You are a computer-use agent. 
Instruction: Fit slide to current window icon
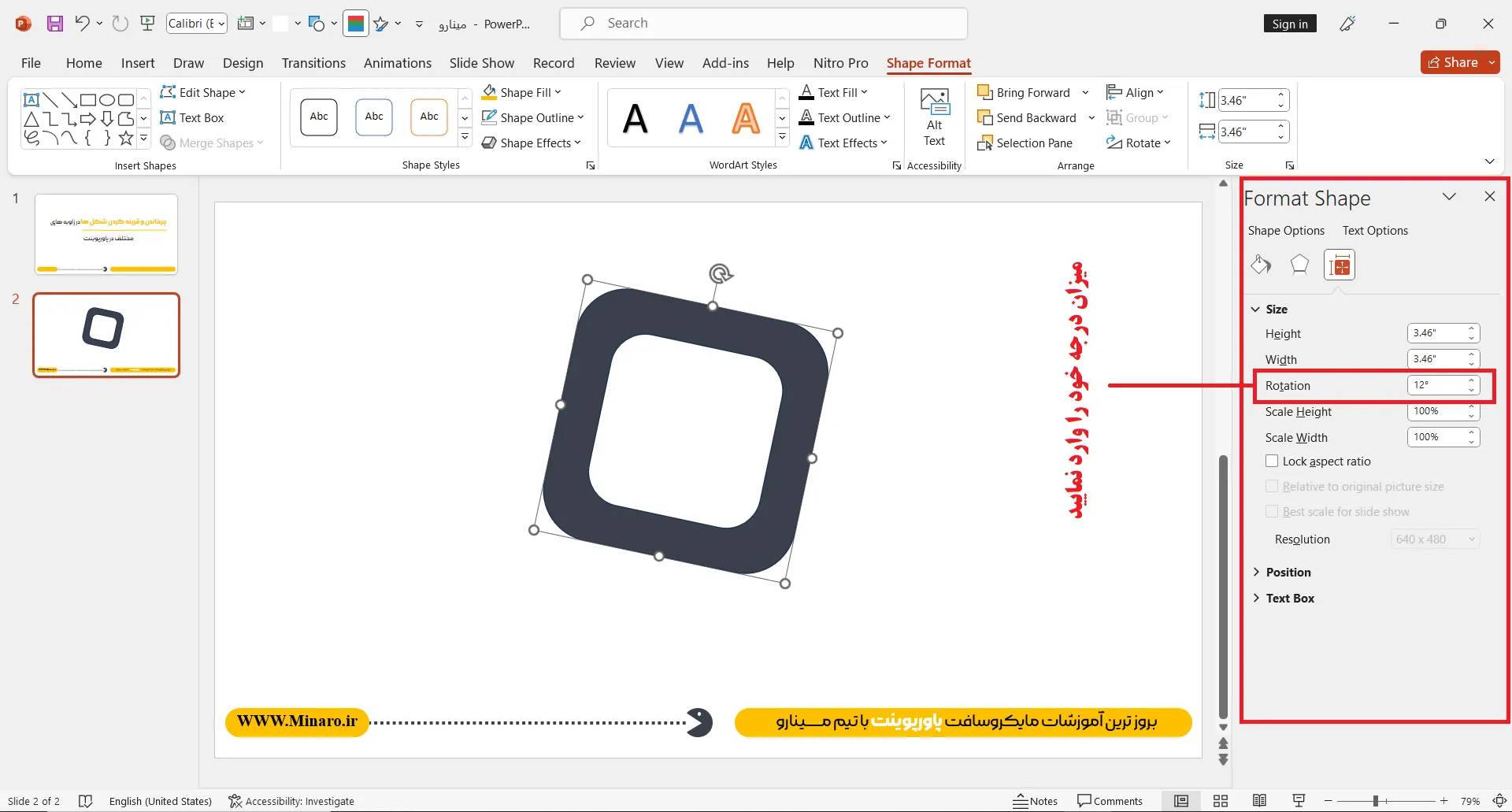coord(1499,801)
